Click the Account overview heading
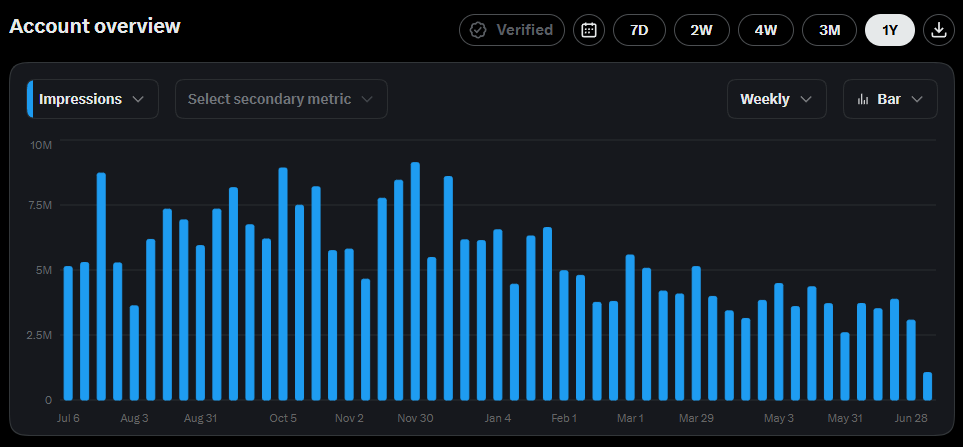 [95, 26]
